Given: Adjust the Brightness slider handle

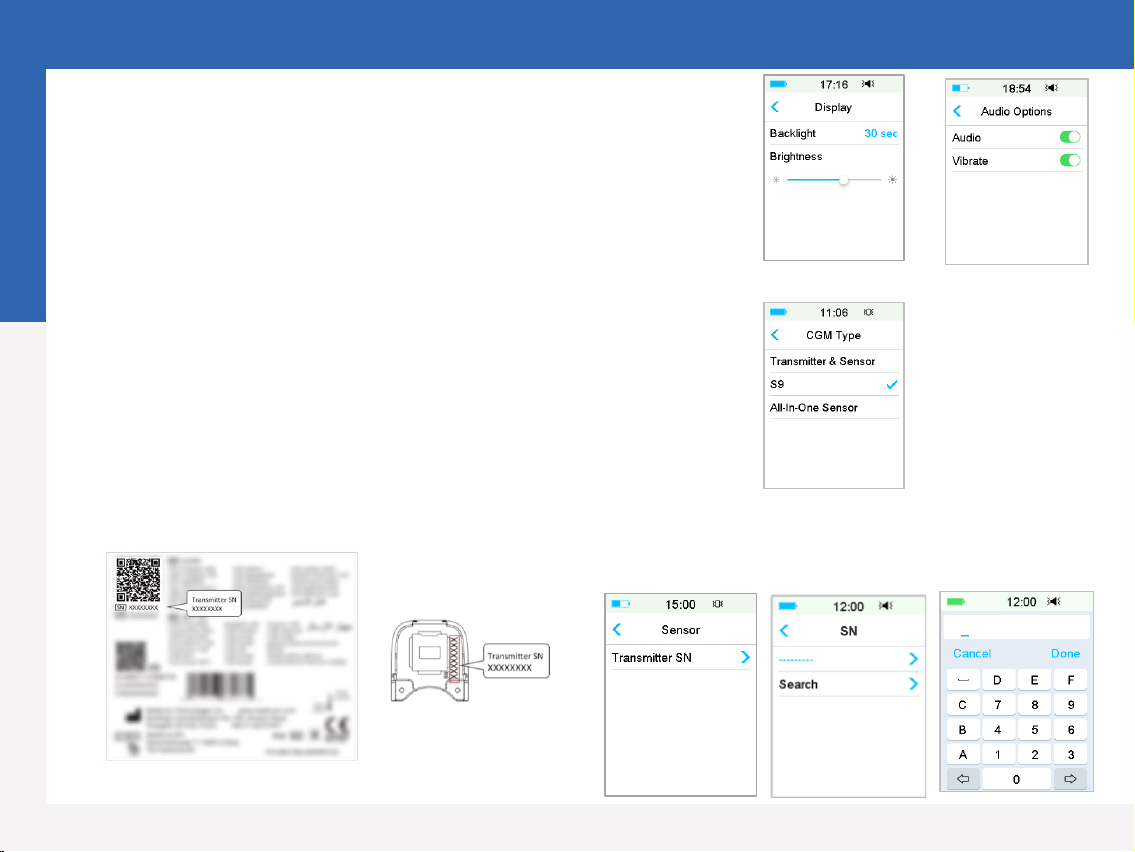Looking at the screenshot, I should (x=843, y=180).
